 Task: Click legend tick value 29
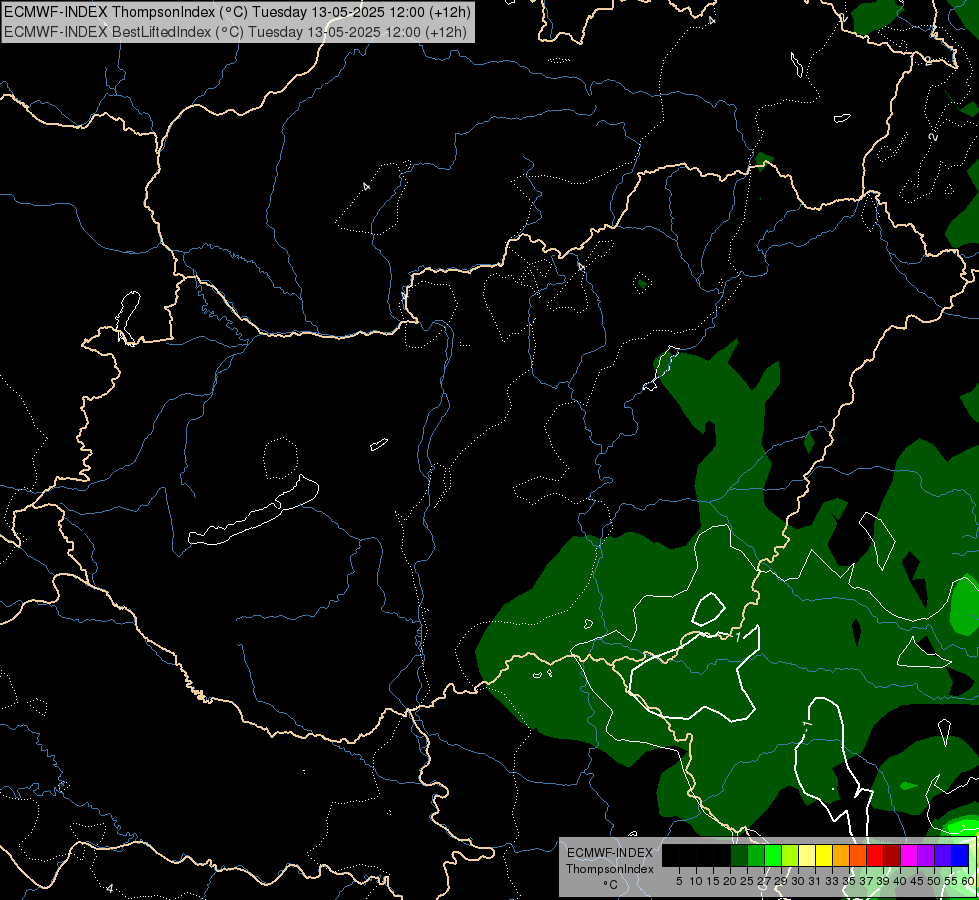click(781, 881)
